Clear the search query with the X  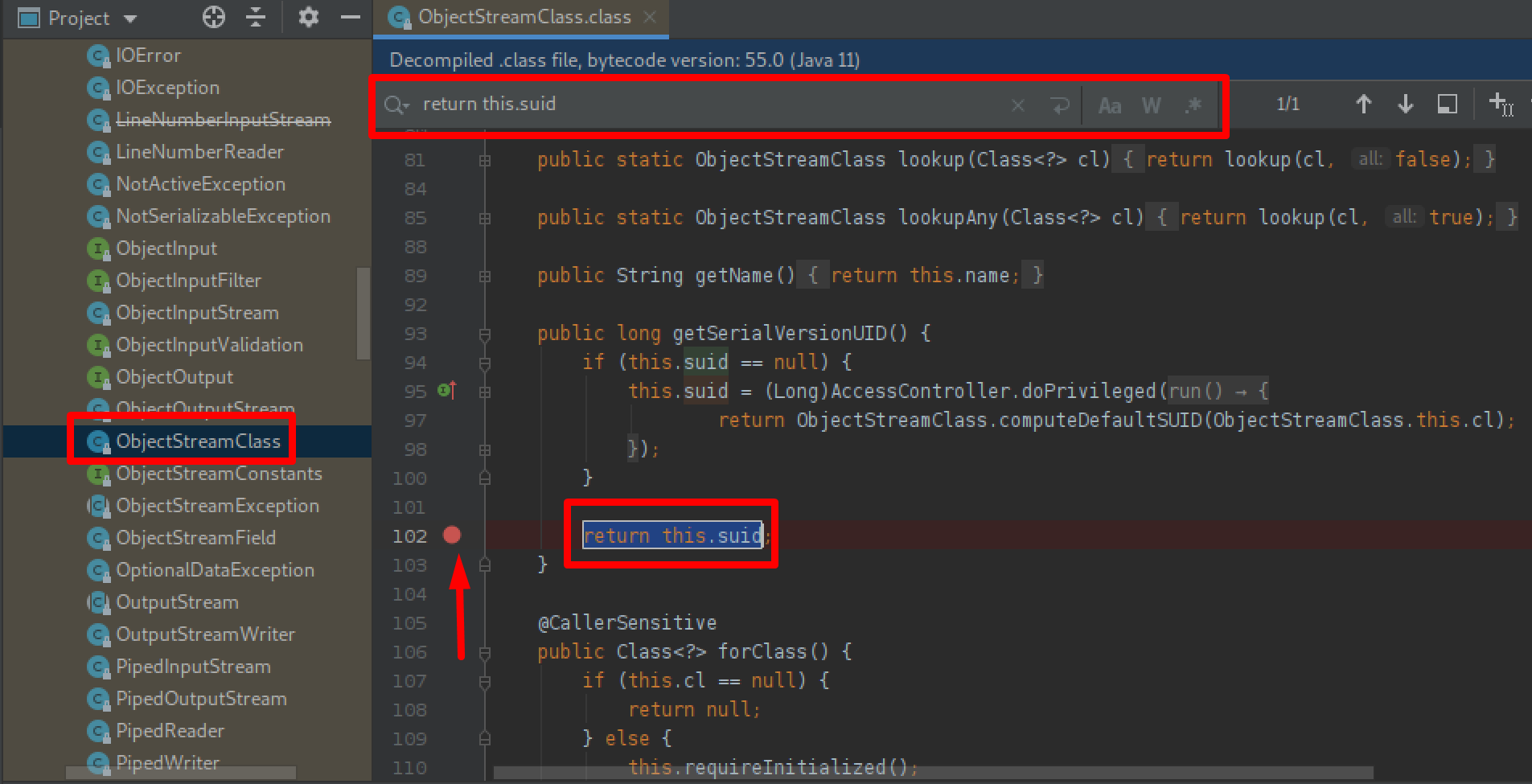1018,105
